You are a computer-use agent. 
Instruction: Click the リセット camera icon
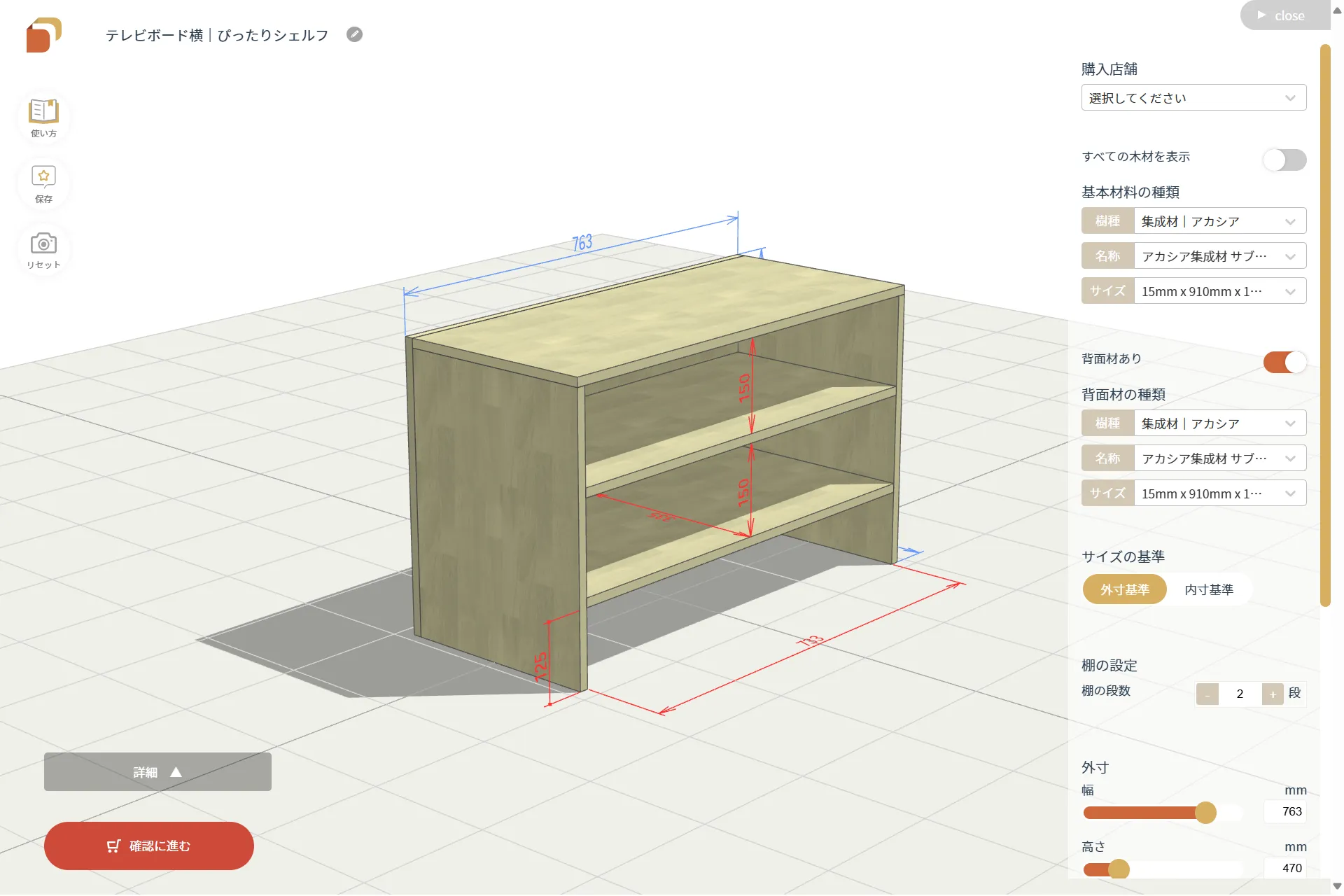tap(43, 248)
